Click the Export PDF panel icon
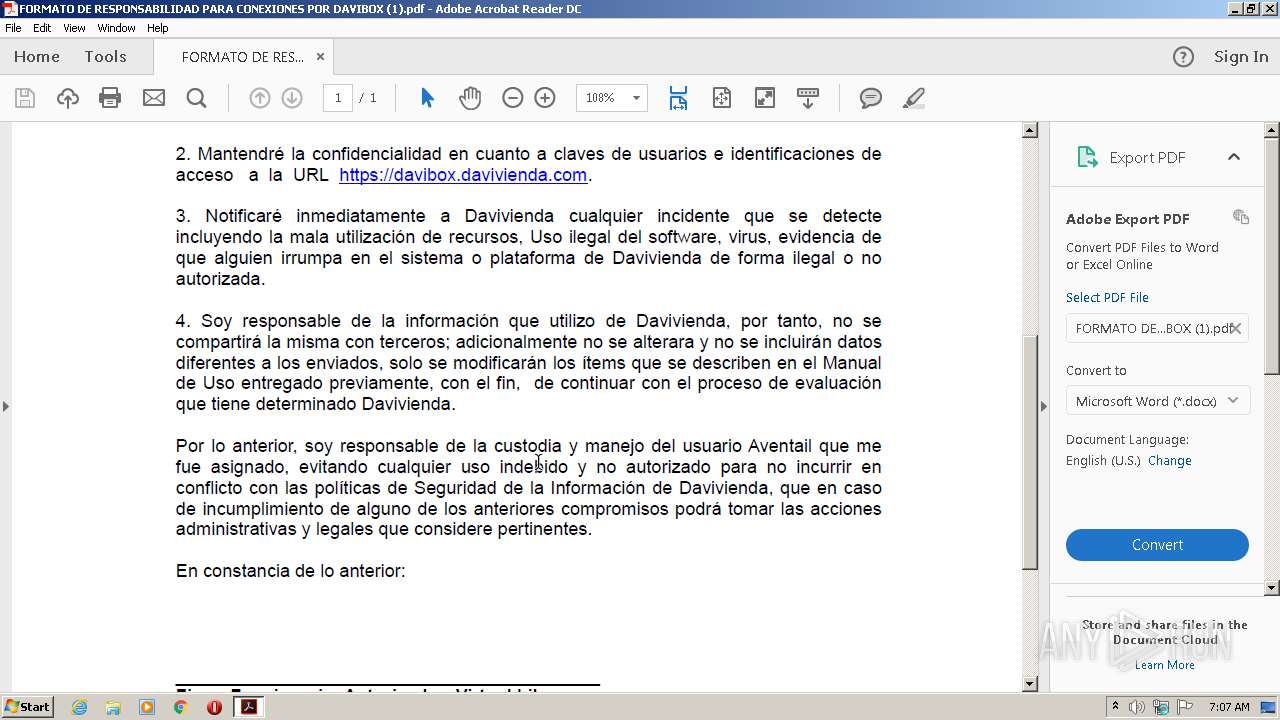The width and height of the screenshot is (1280, 720). [x=1087, y=157]
